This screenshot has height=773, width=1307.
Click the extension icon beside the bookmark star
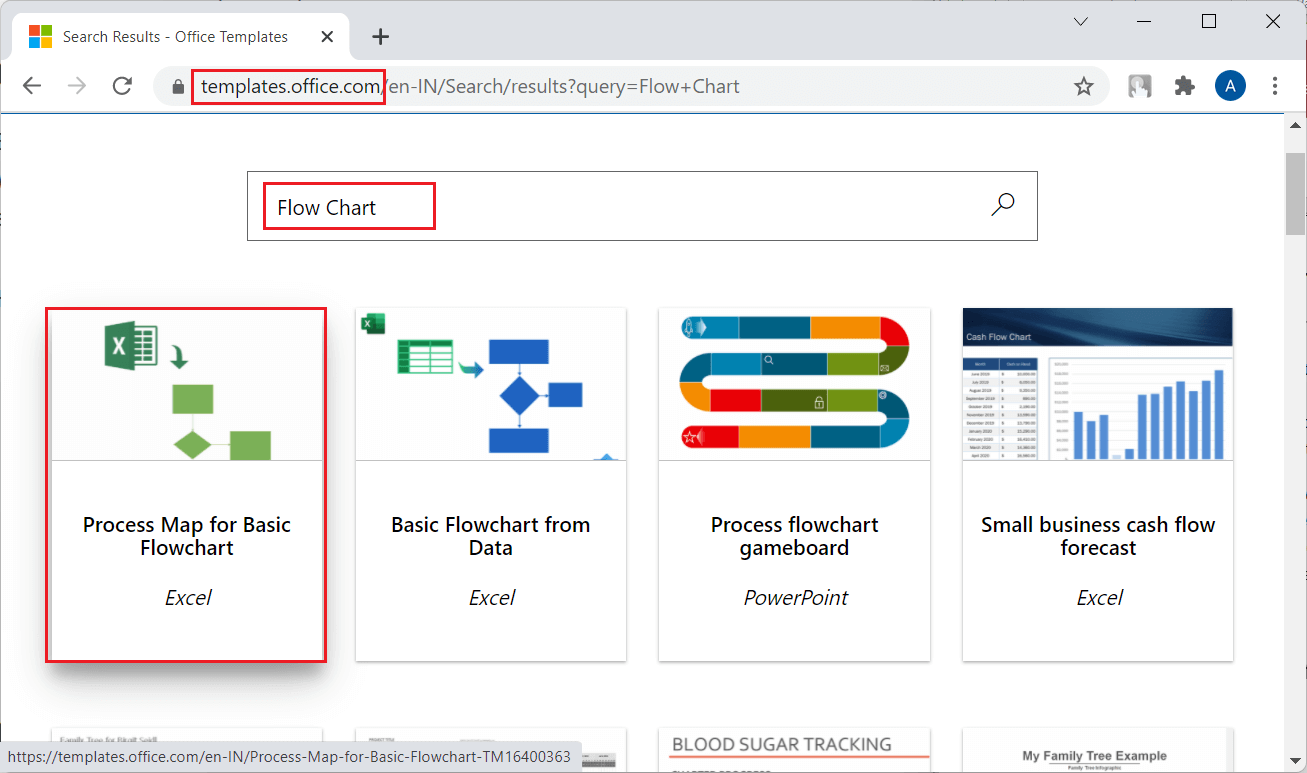(1140, 86)
